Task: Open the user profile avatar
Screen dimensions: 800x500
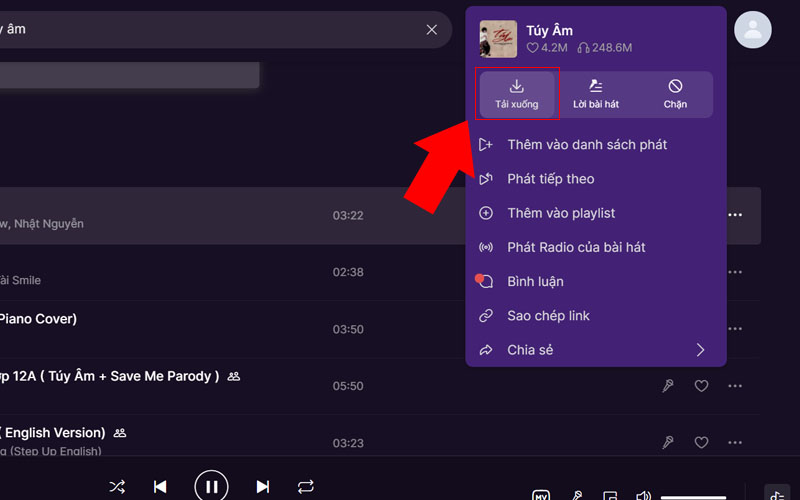Action: 753,30
